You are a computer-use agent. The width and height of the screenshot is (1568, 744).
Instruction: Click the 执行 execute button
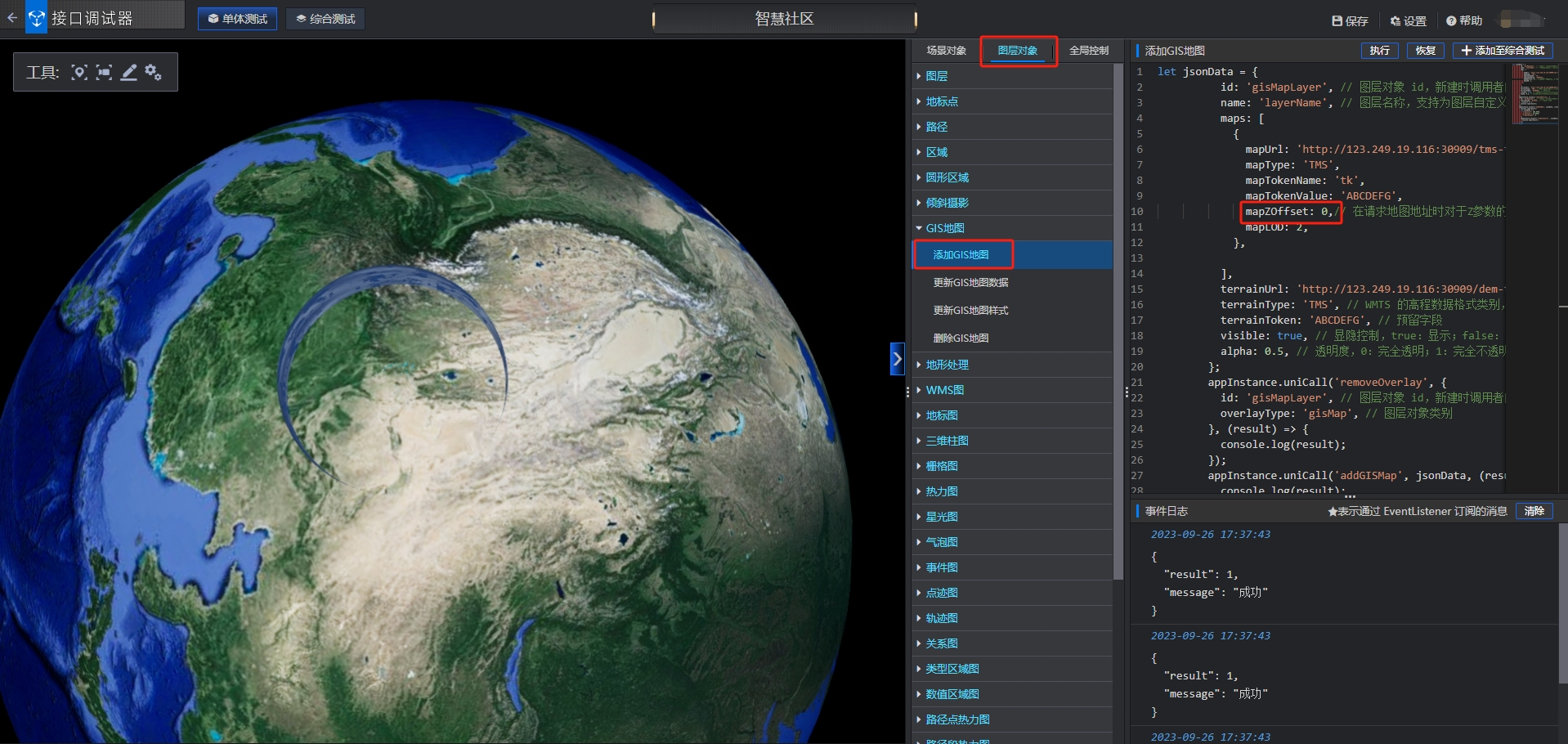coord(1379,51)
